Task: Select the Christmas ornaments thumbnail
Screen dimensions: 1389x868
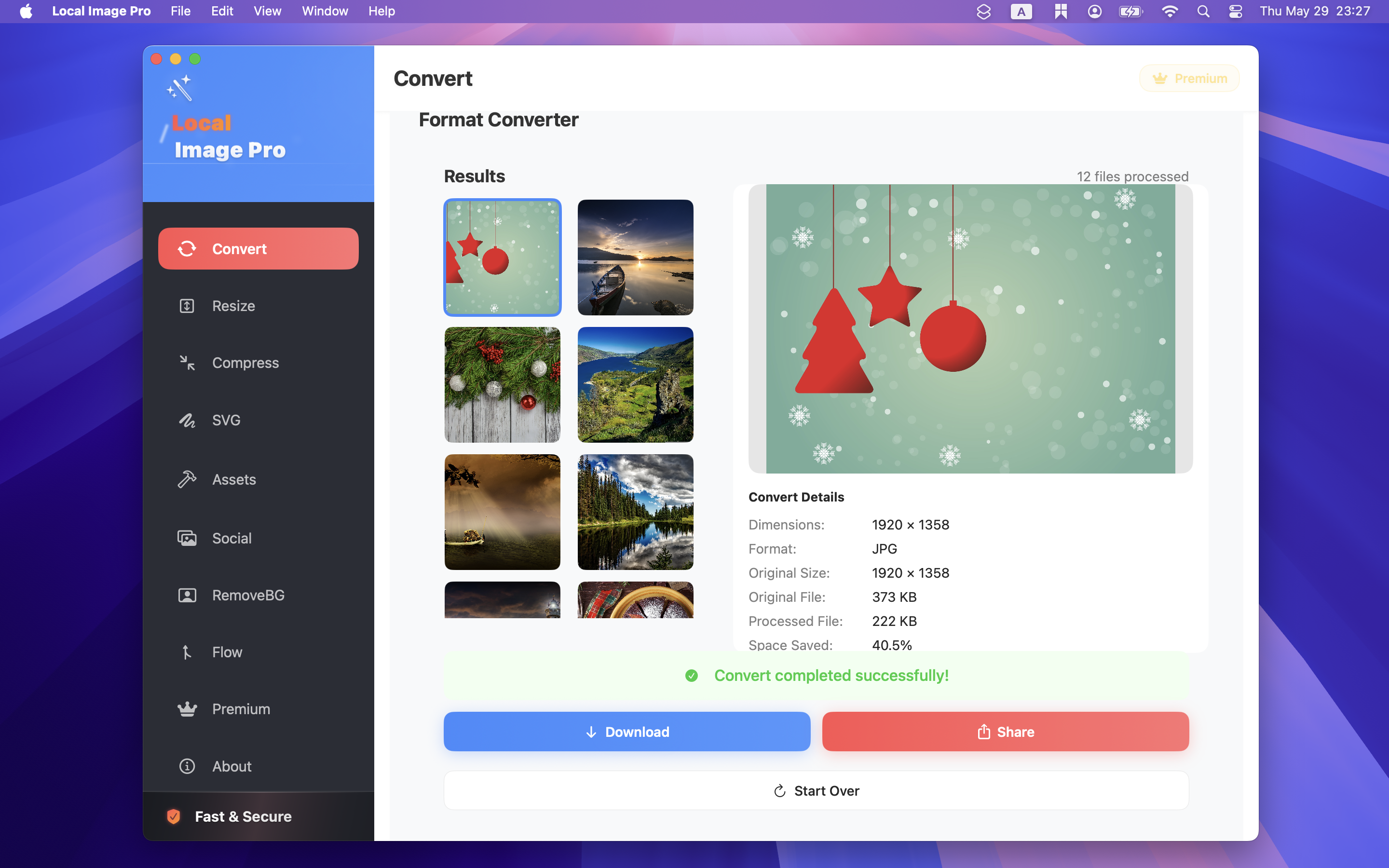Action: [x=502, y=257]
